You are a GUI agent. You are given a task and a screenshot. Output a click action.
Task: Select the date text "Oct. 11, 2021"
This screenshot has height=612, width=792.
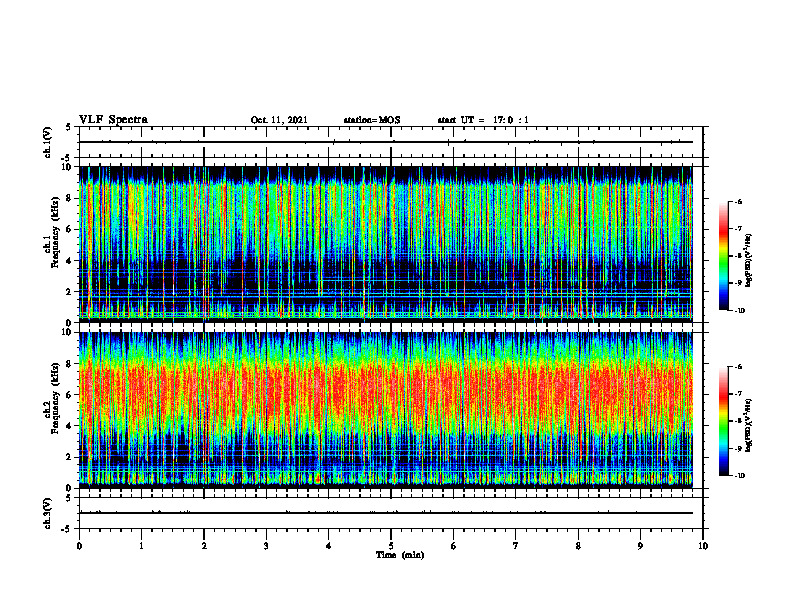[x=279, y=120]
